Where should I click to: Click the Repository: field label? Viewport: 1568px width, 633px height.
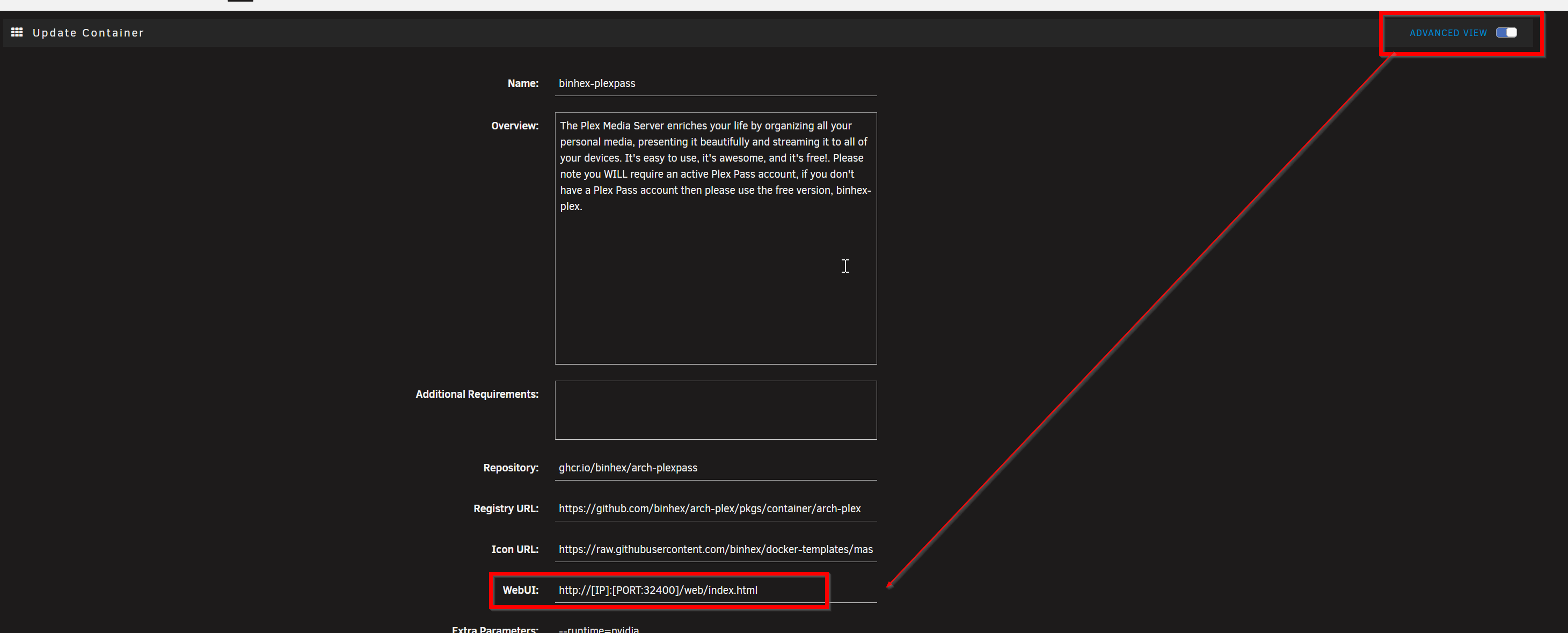click(x=510, y=468)
